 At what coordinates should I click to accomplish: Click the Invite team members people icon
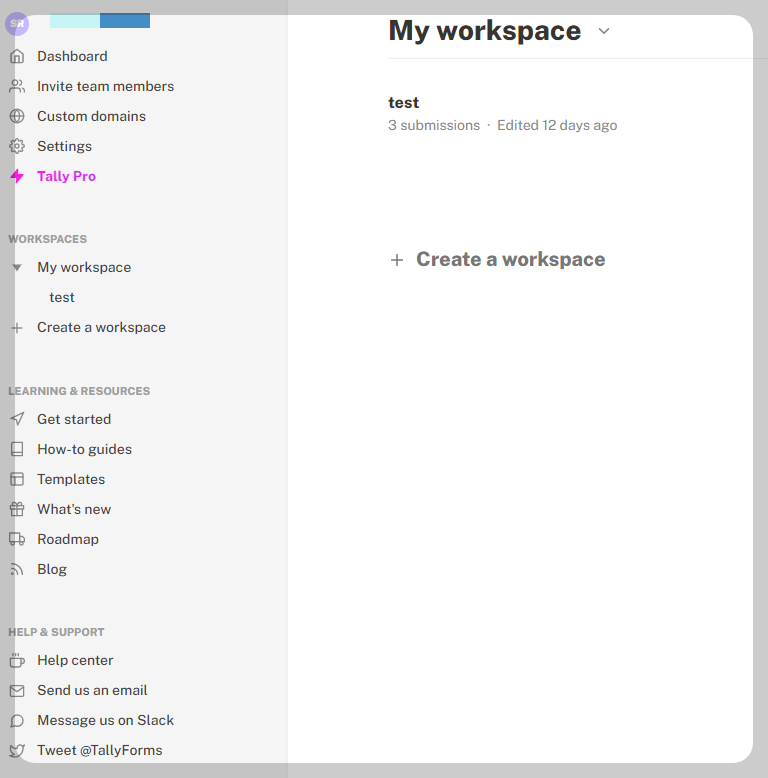17,86
